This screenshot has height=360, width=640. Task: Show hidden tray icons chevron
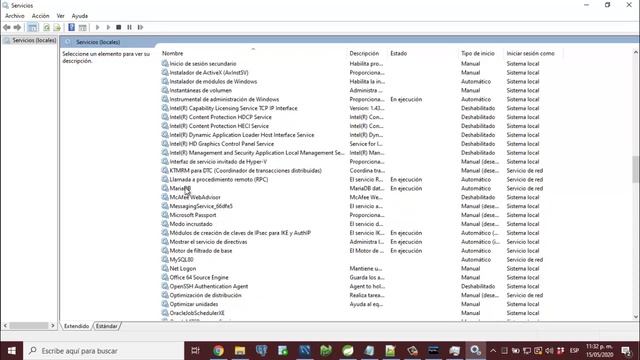(493, 351)
